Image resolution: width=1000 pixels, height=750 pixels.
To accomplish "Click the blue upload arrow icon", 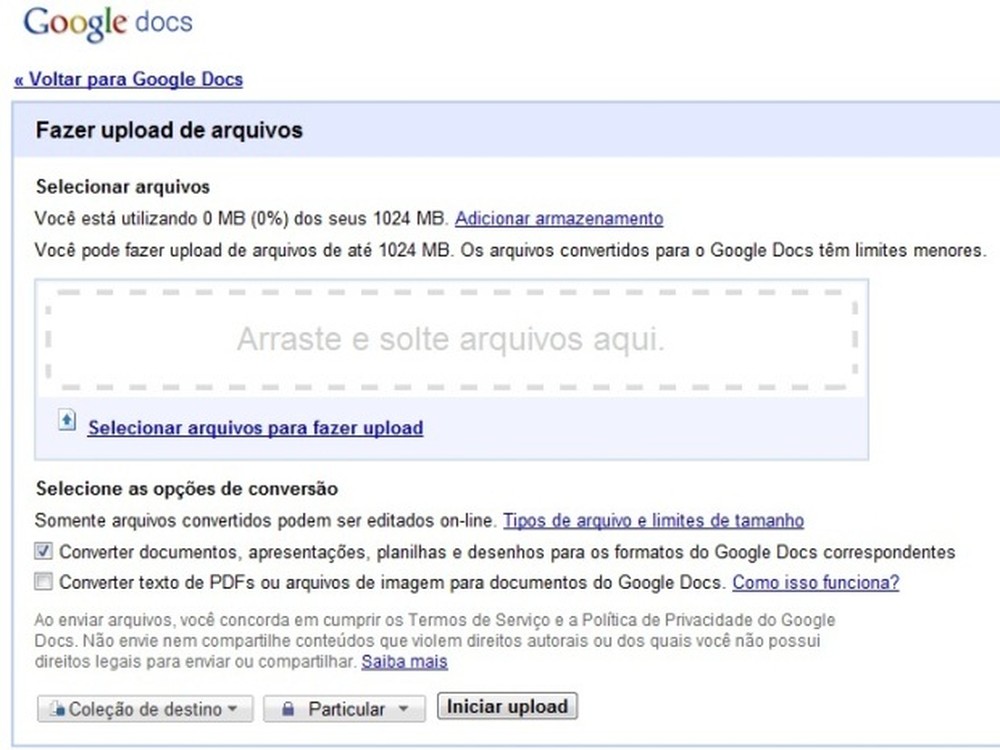I will 66,421.
